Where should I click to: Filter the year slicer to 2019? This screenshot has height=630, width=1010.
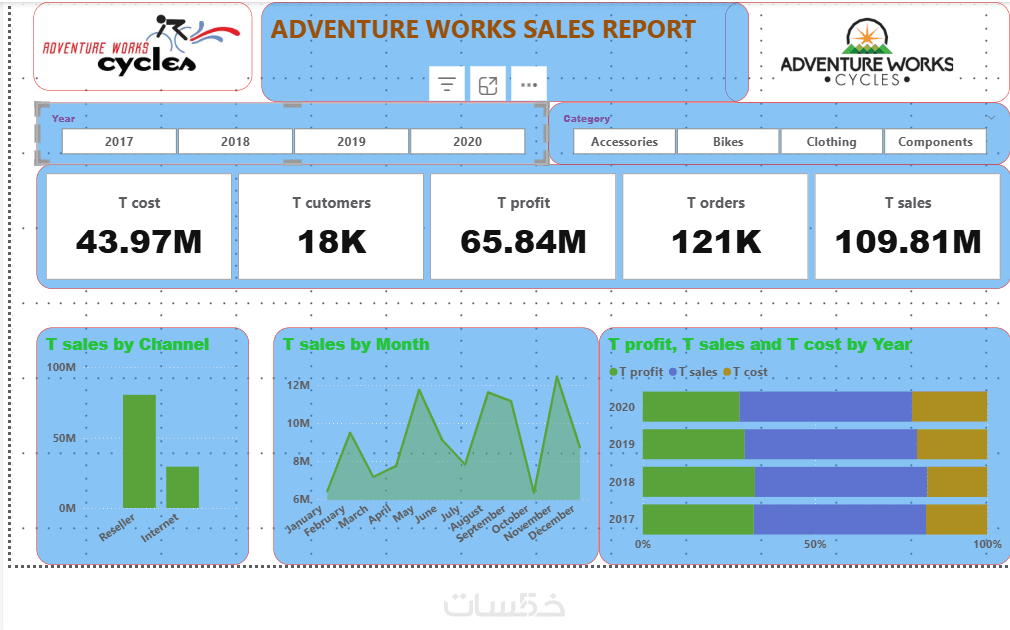click(x=351, y=142)
